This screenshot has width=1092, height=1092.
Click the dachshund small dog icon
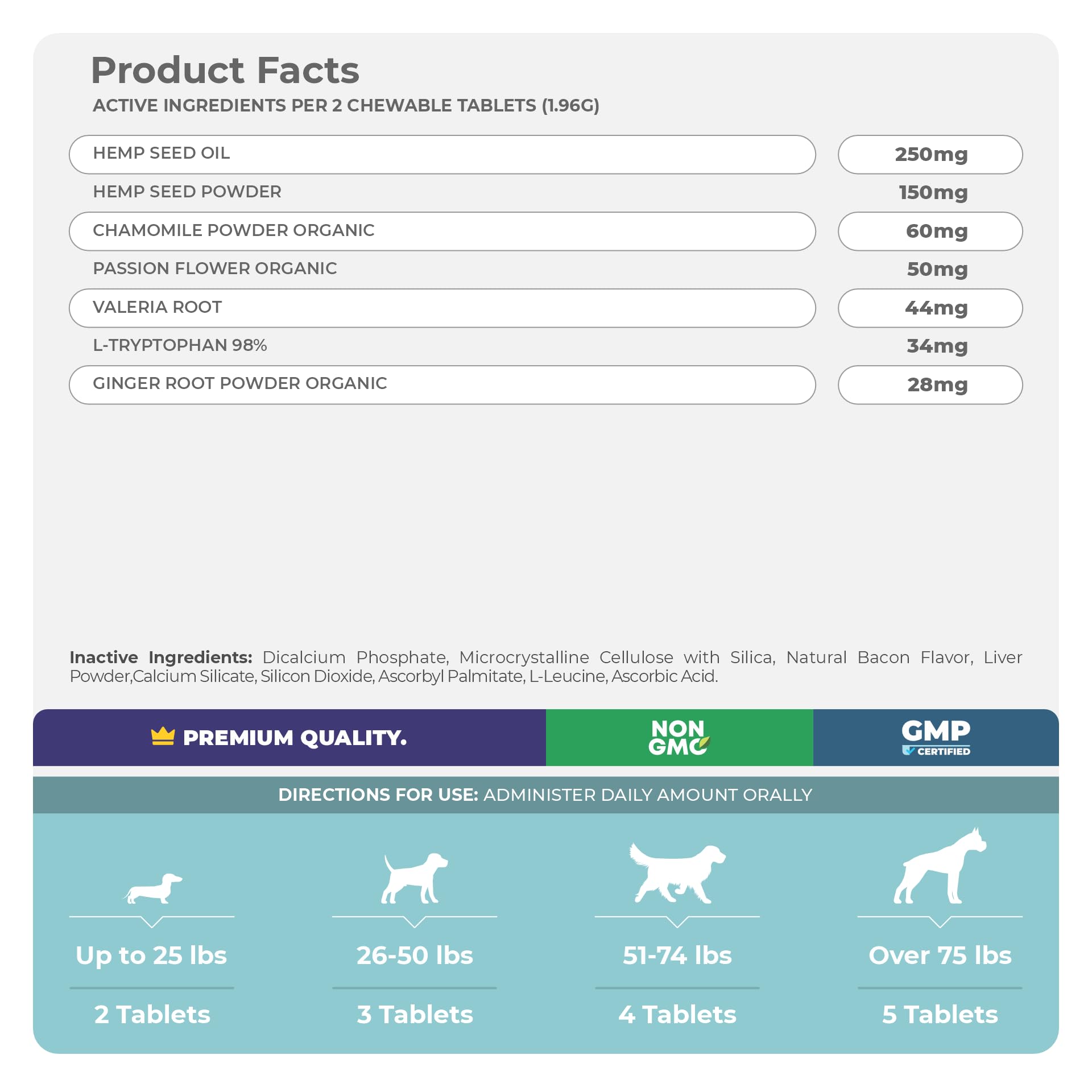[x=152, y=888]
